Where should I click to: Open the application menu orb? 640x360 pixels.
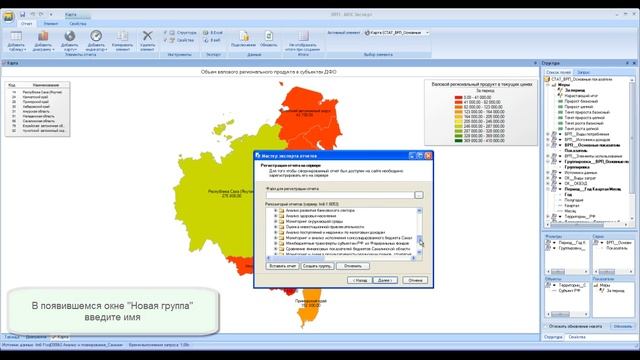click(x=8, y=16)
